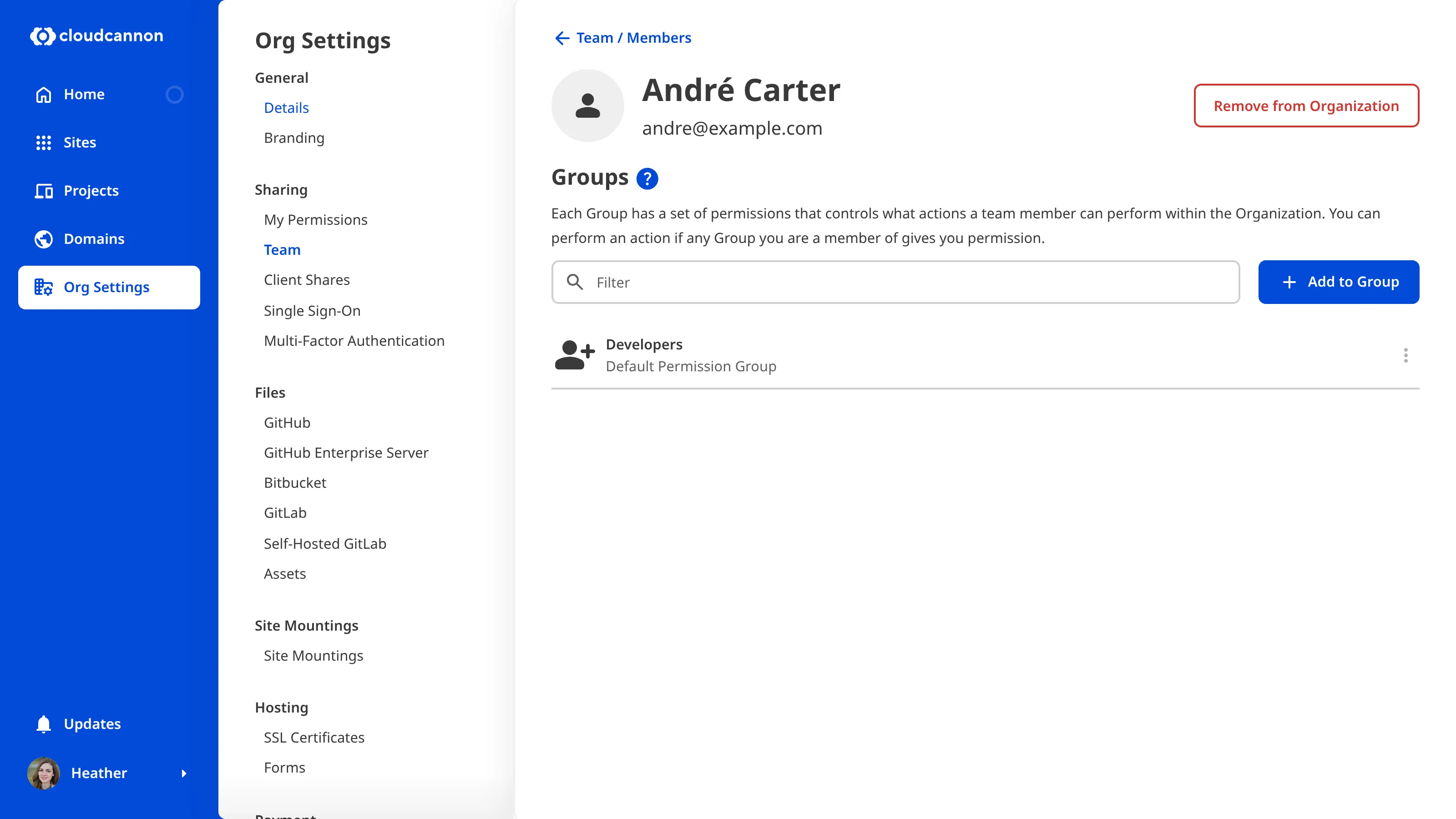Click Remove from Organization
The image size is (1456, 819).
point(1306,106)
